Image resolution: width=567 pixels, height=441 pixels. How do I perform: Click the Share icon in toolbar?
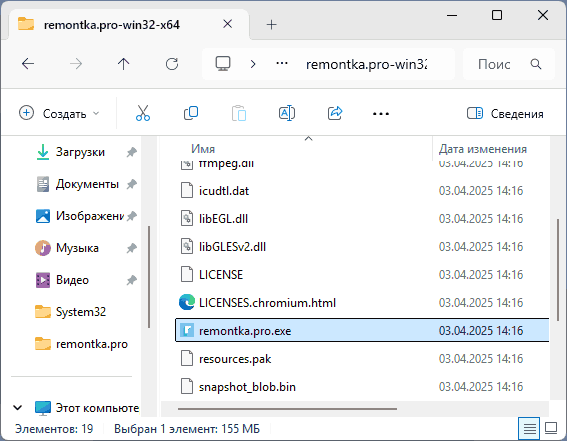tap(335, 113)
